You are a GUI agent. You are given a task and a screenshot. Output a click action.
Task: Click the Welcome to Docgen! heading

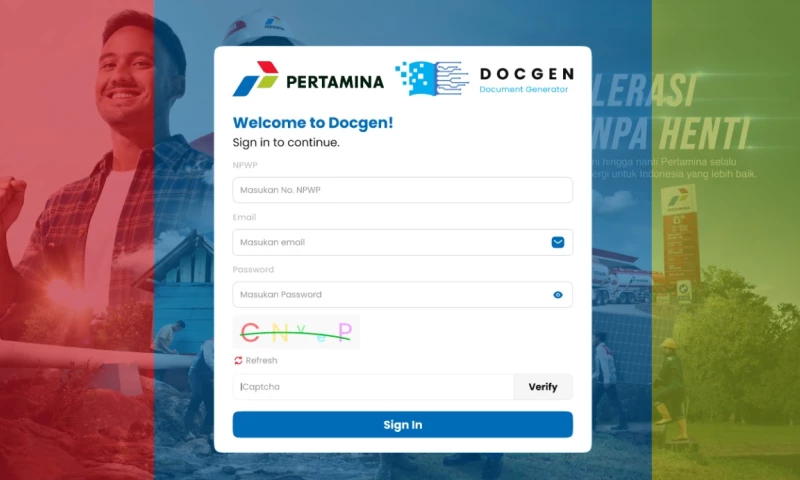(x=313, y=123)
